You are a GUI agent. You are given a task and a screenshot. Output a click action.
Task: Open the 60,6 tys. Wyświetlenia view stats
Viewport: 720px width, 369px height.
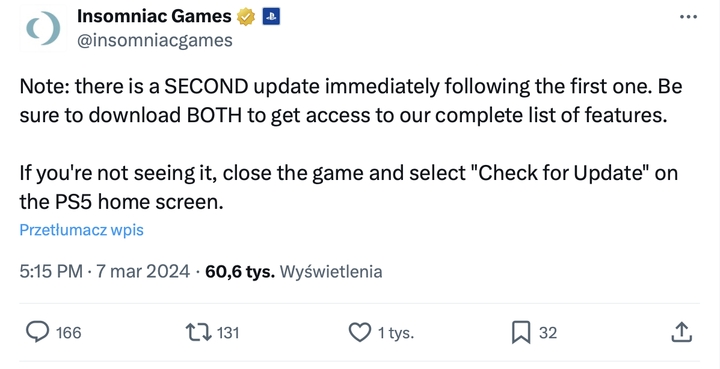click(294, 271)
